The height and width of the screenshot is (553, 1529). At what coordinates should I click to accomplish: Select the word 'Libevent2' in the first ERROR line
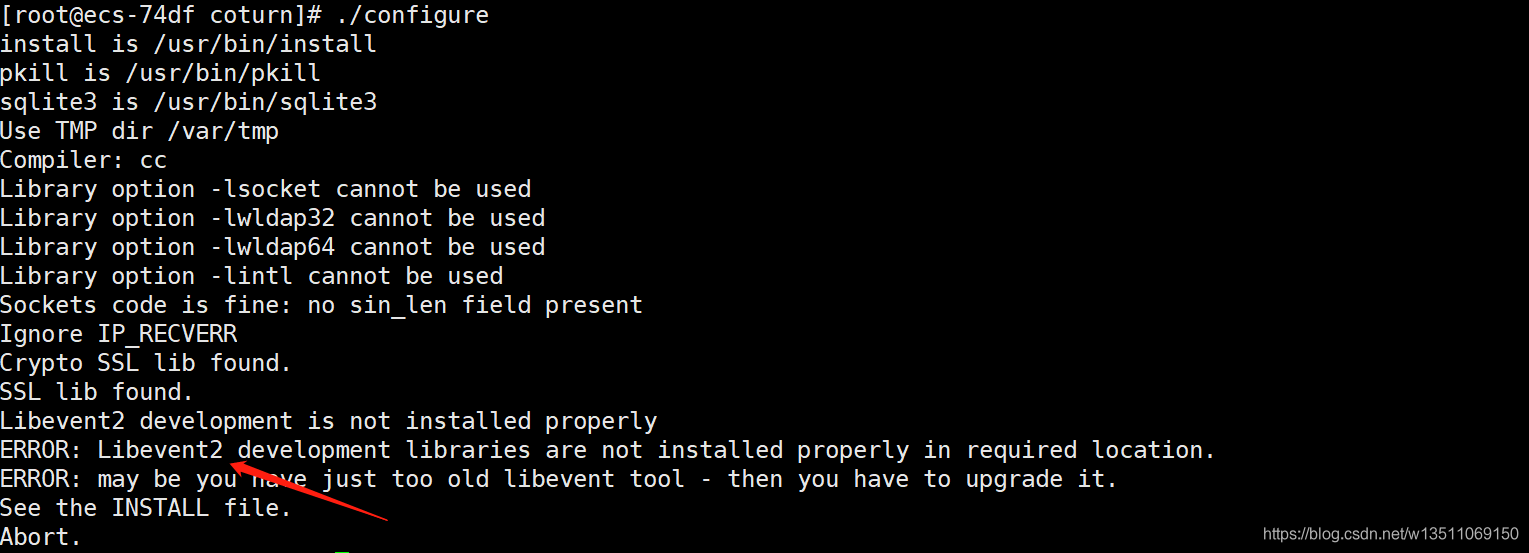tap(160, 450)
